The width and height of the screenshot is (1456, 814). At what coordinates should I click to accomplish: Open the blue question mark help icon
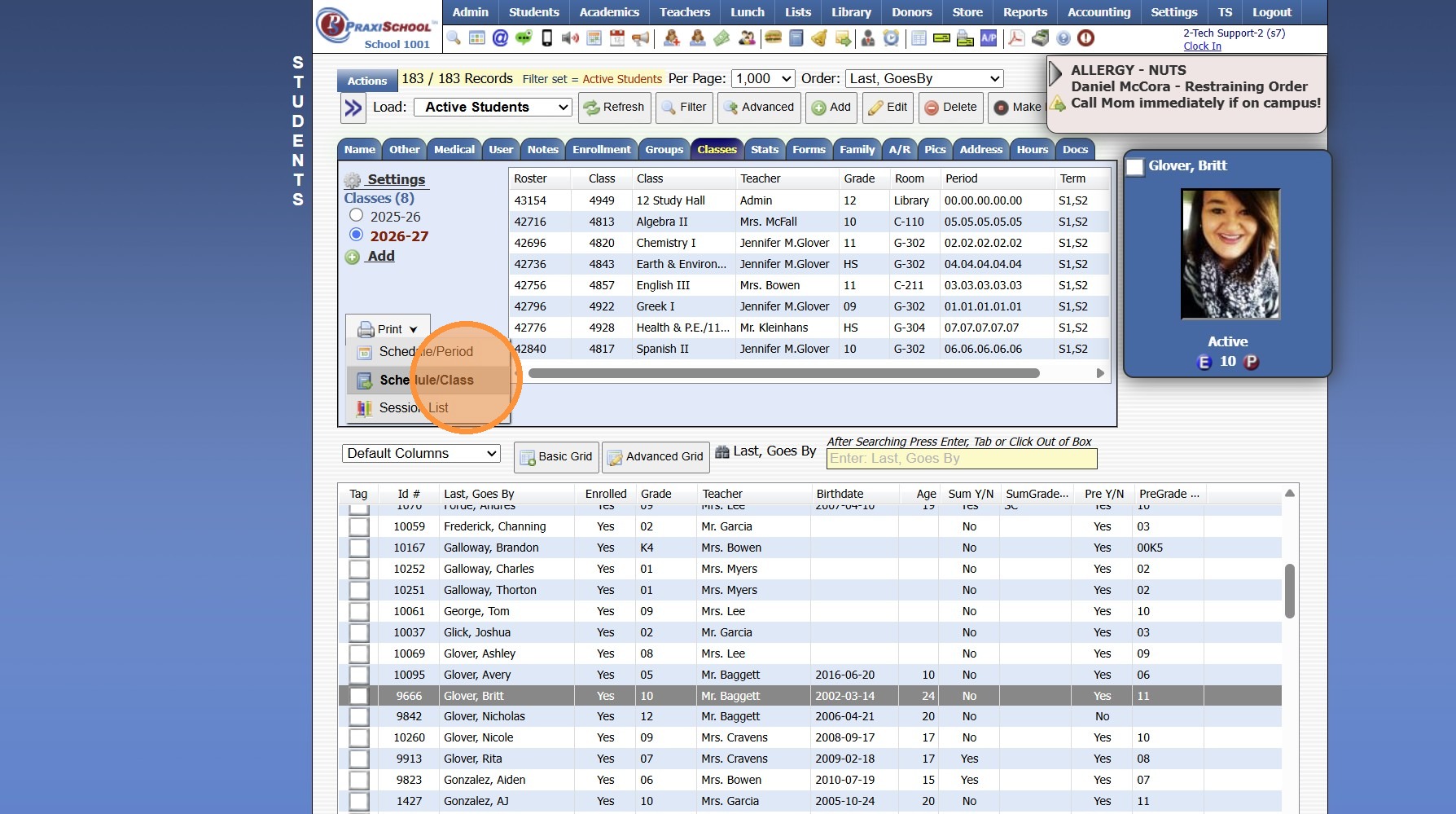(1063, 38)
